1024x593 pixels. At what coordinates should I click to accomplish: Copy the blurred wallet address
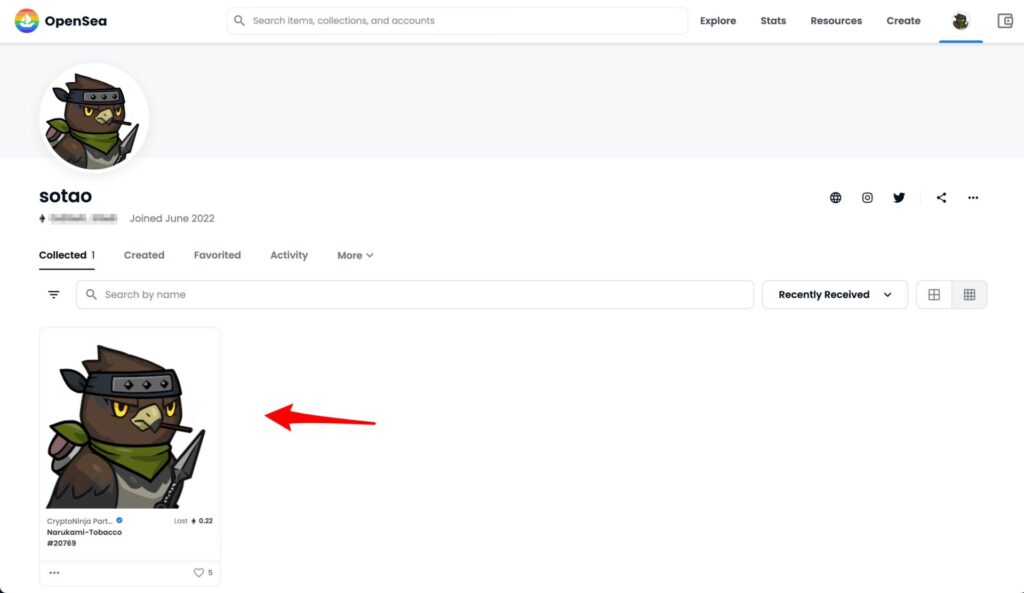tap(83, 218)
